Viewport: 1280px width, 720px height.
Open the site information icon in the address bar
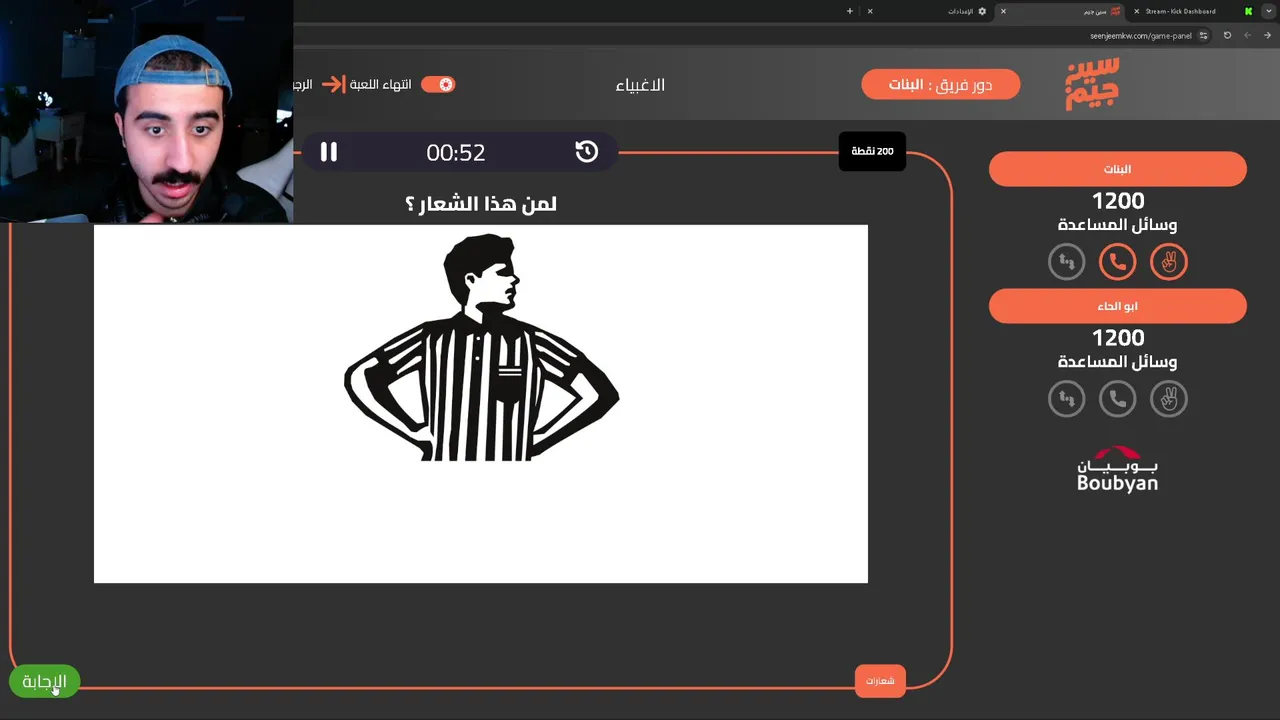[x=1203, y=35]
